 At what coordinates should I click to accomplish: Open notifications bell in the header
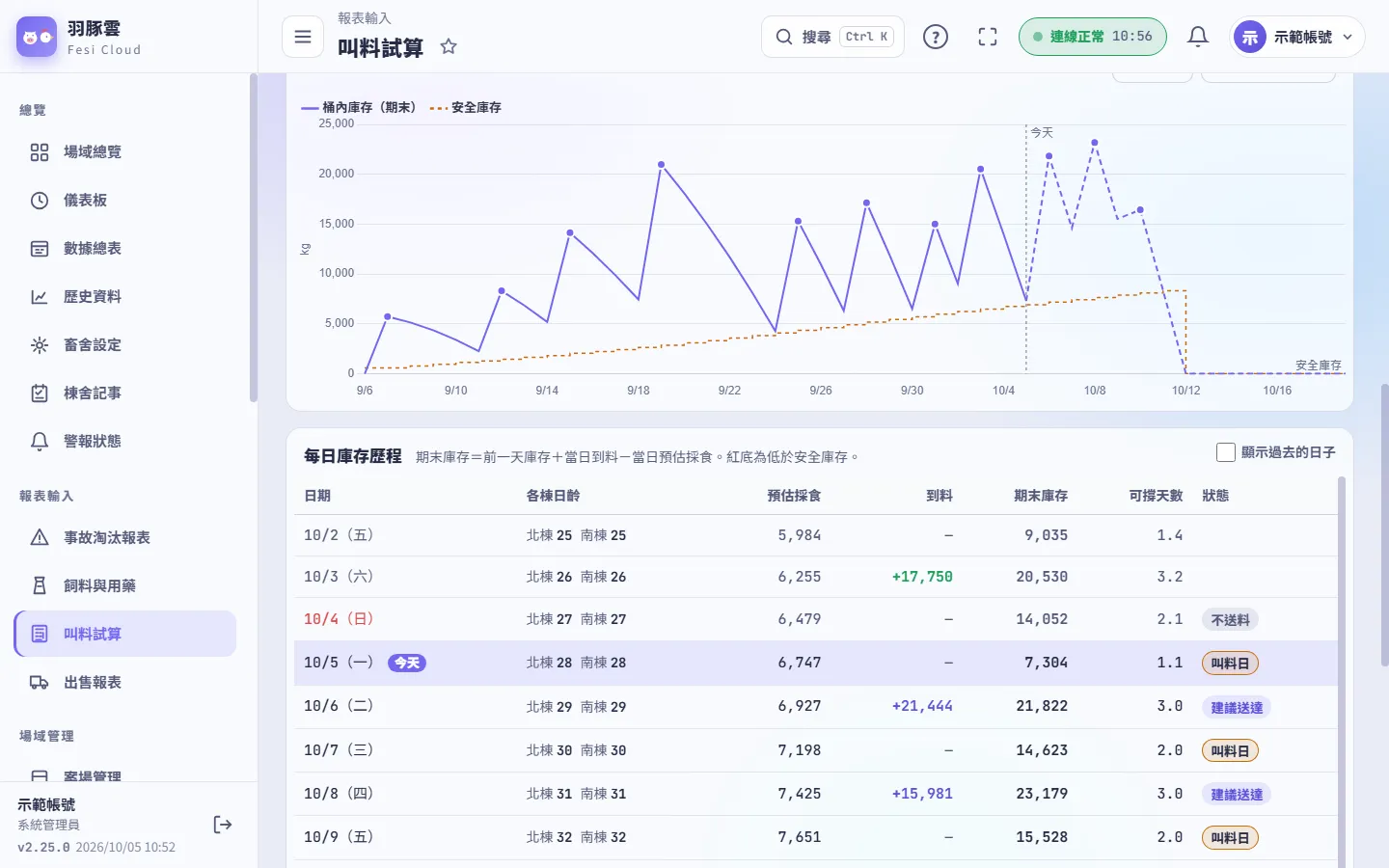(x=1198, y=37)
